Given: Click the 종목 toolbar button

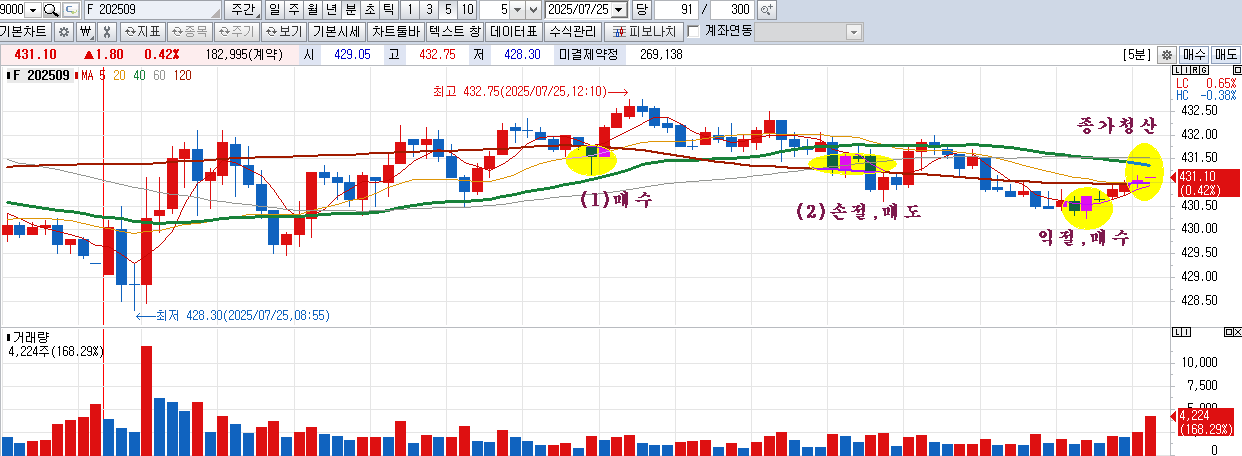Looking at the screenshot, I should (x=189, y=31).
